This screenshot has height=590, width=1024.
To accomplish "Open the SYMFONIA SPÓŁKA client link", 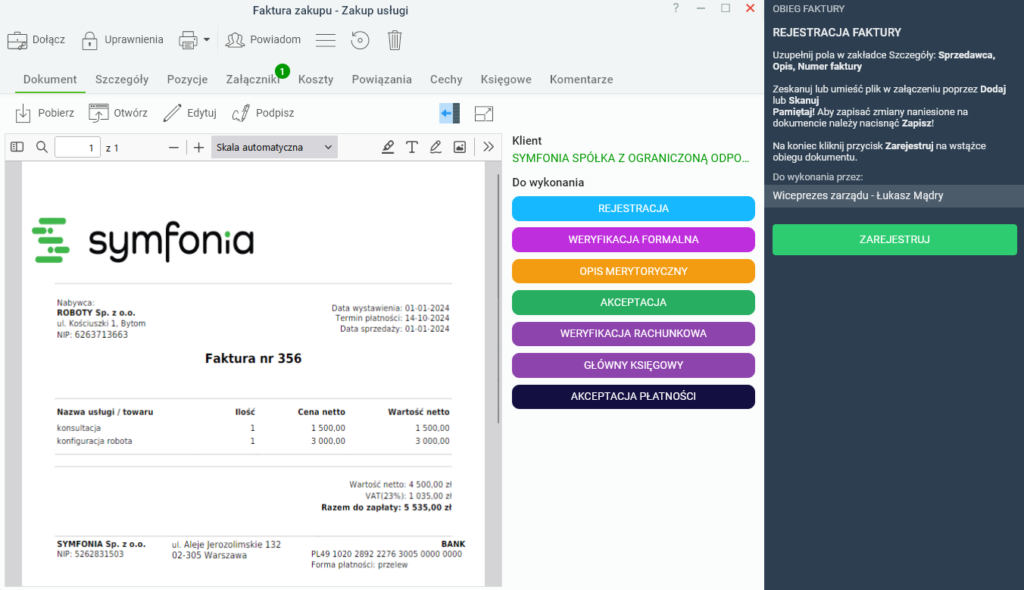I will tap(630, 158).
